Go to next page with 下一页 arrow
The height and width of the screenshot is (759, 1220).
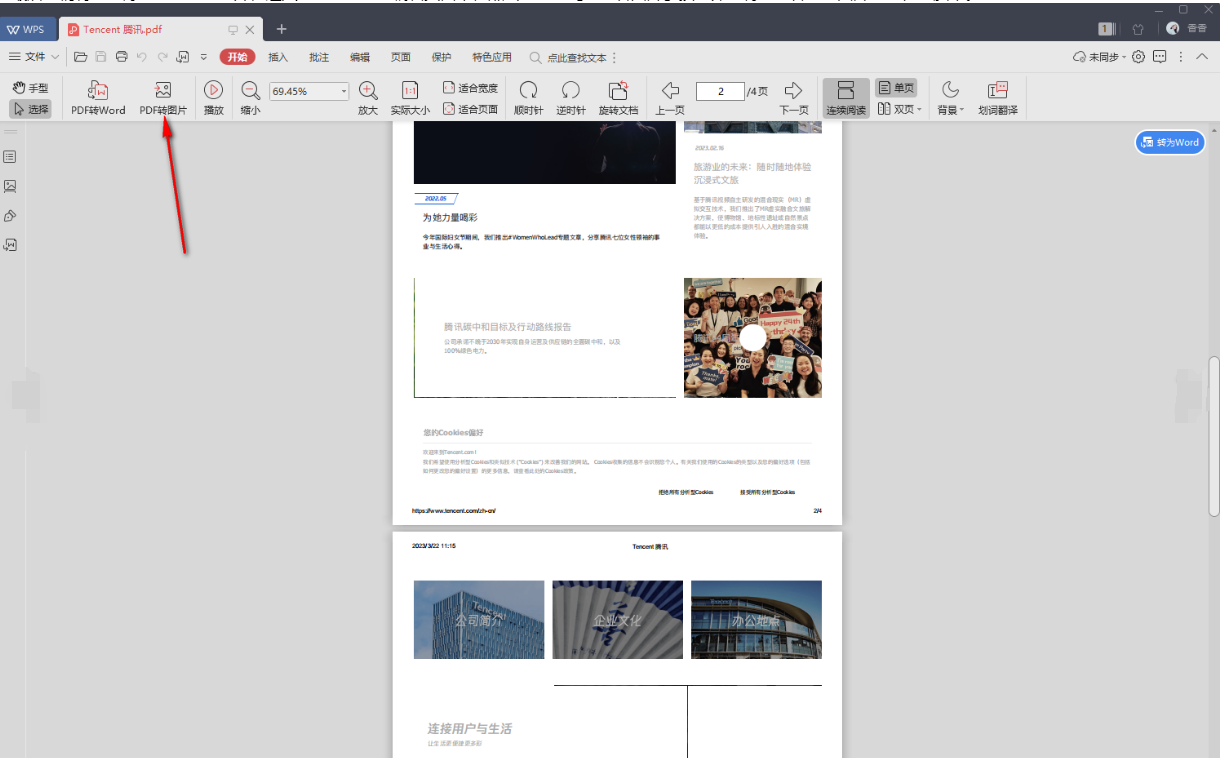pos(793,91)
